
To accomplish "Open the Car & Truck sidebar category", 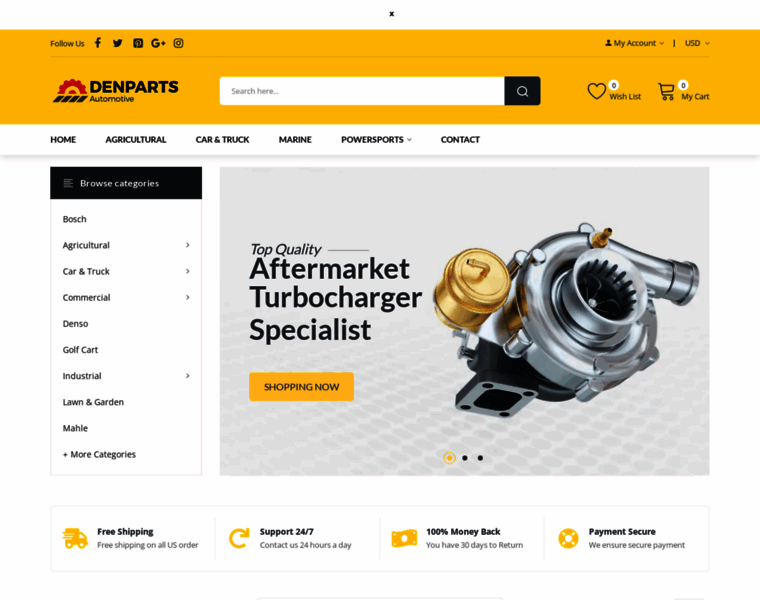I will [86, 271].
